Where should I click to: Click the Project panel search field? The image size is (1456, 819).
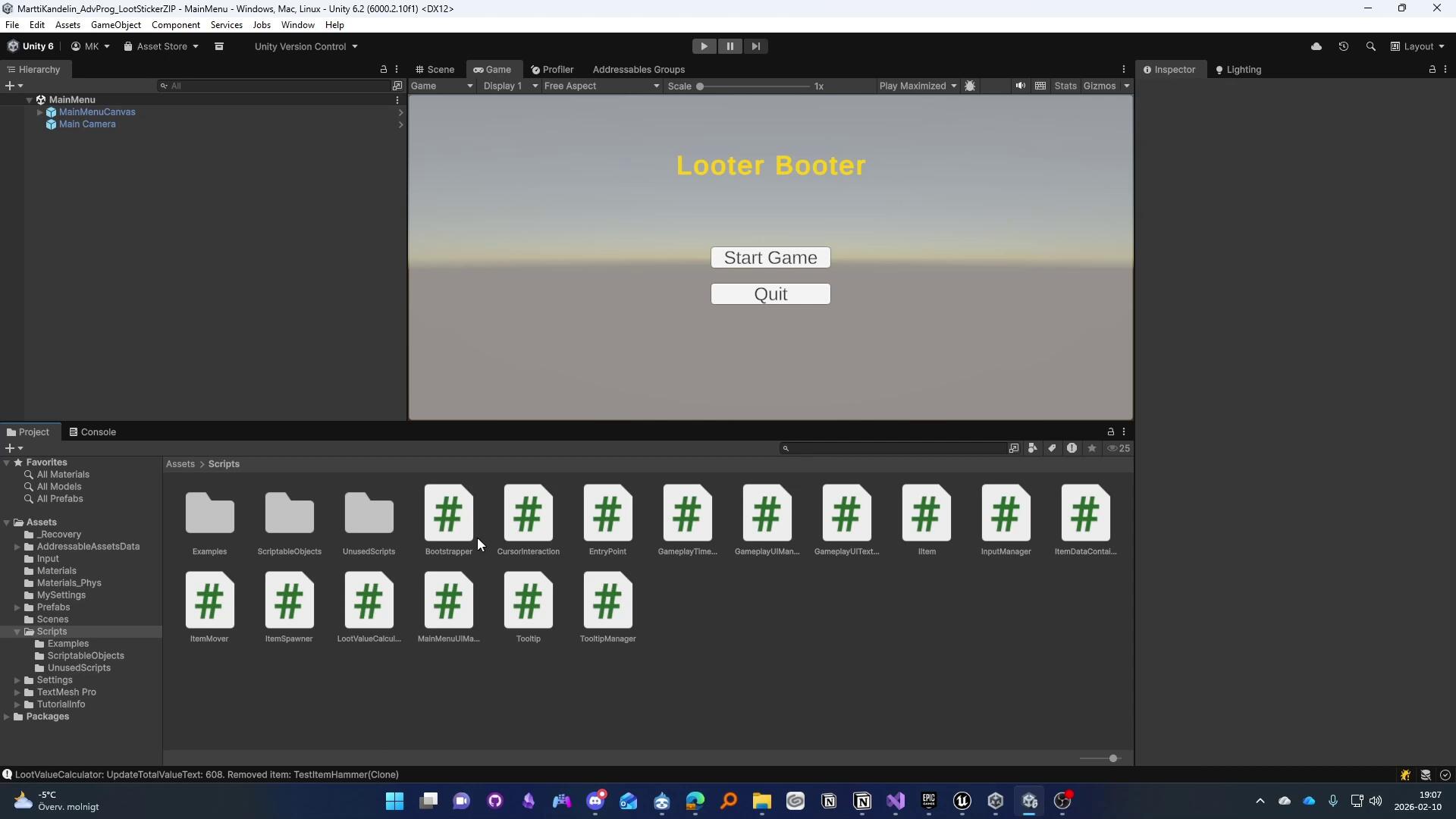click(x=895, y=448)
